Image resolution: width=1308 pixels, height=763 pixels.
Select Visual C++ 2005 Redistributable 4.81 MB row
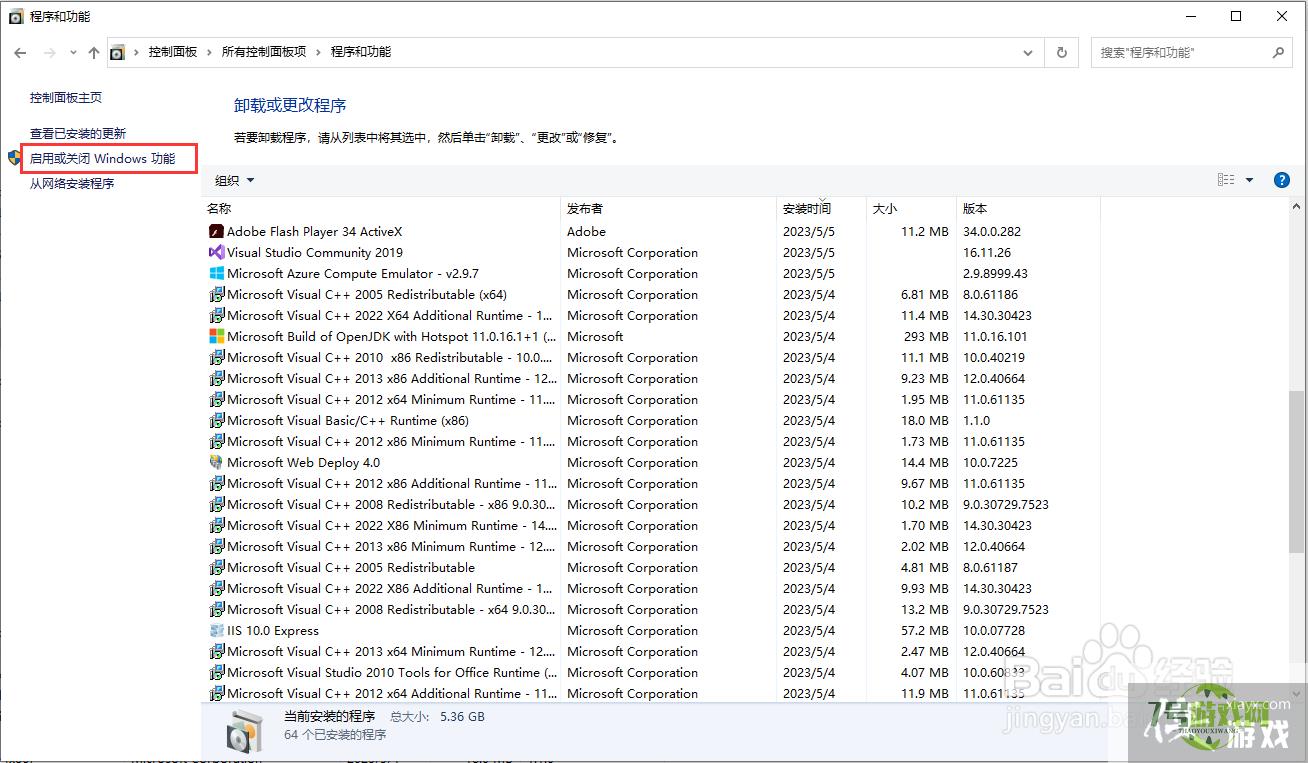(651, 567)
